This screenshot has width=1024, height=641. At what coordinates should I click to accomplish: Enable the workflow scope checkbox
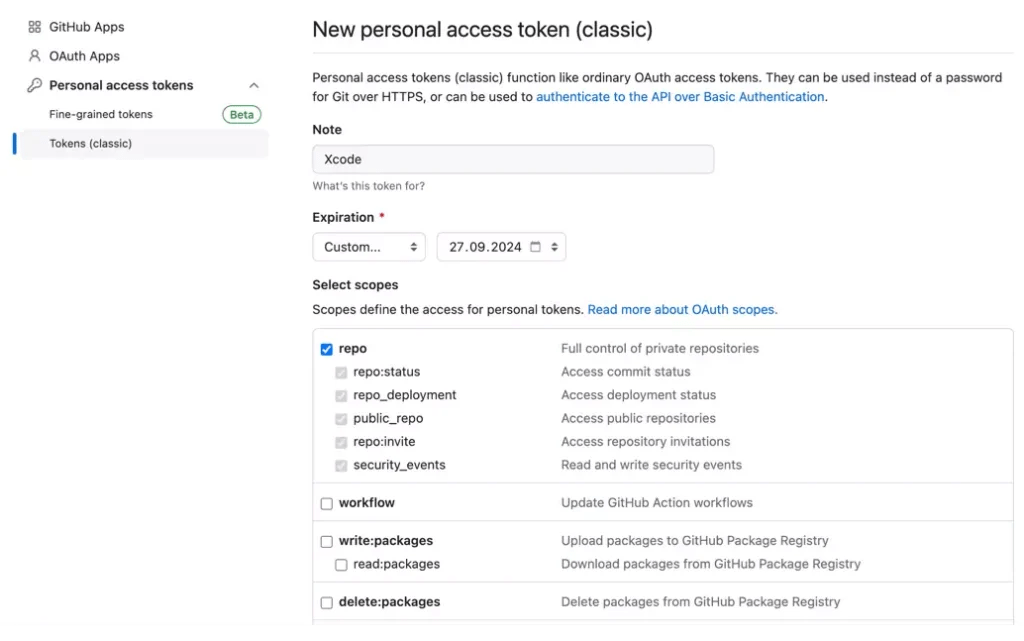pyautogui.click(x=326, y=502)
